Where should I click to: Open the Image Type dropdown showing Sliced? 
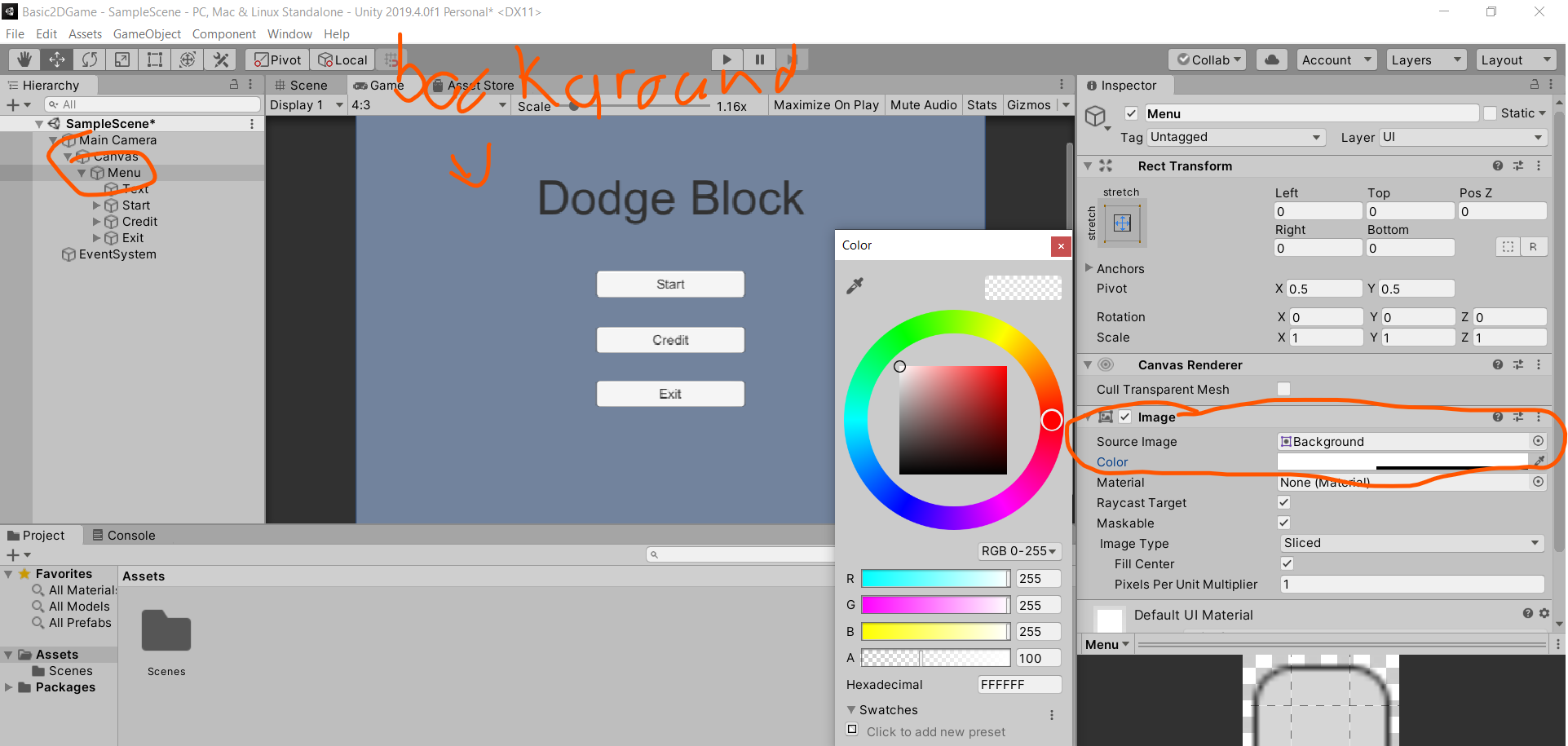[1410, 542]
